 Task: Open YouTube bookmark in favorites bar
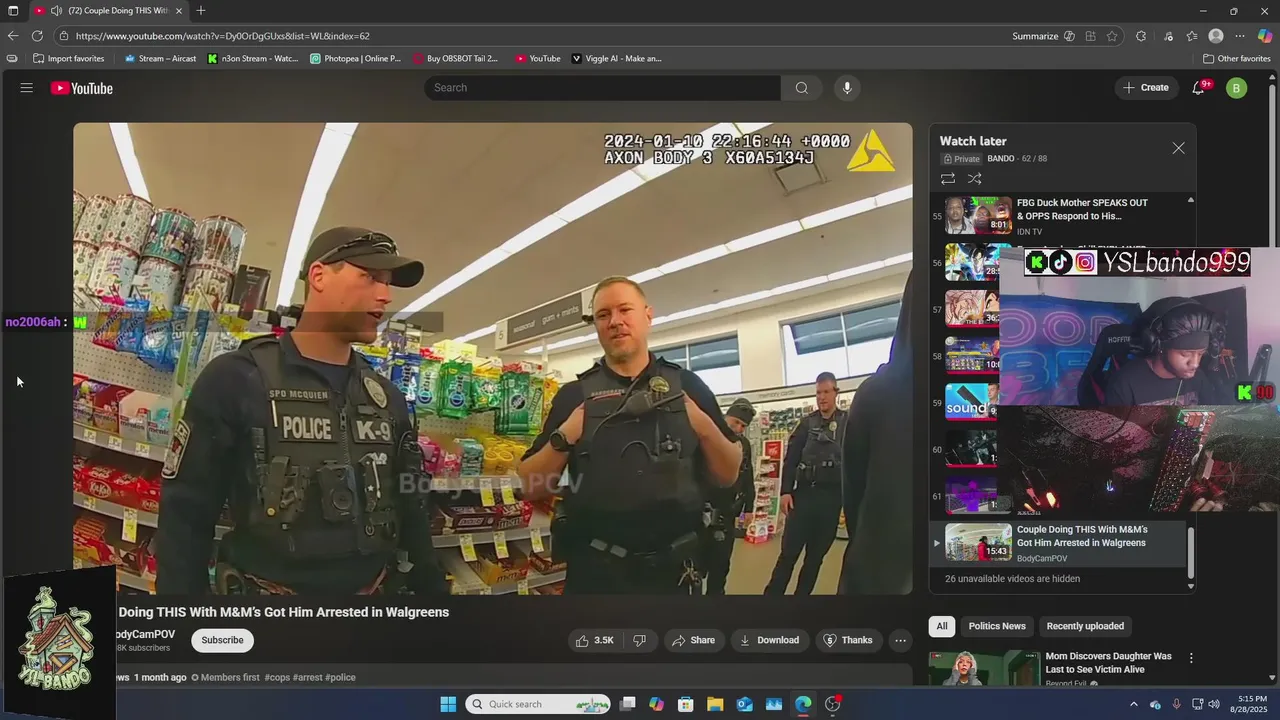point(538,59)
